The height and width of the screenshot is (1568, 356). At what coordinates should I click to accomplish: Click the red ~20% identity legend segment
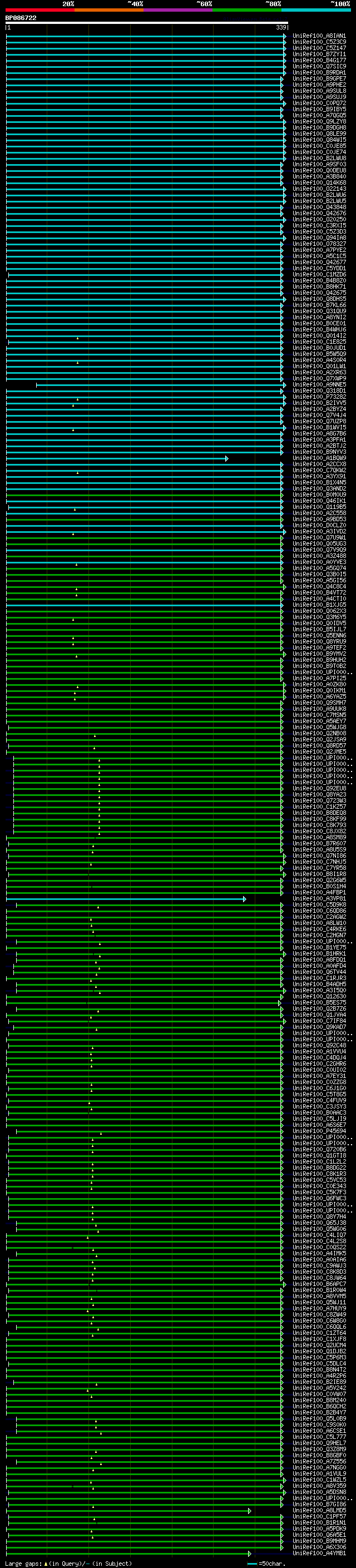tap(39, 10)
